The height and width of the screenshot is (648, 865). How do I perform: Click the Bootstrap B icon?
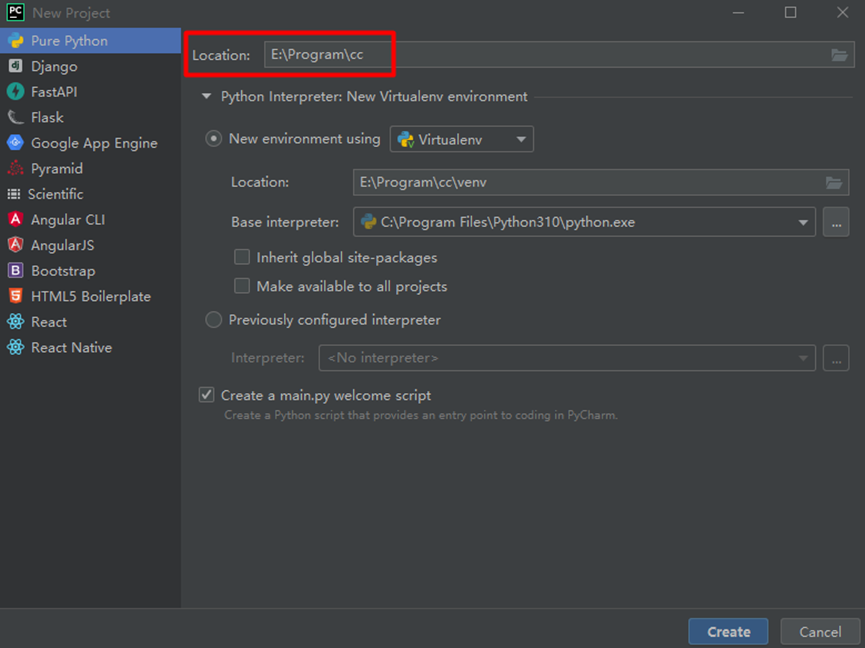15,271
